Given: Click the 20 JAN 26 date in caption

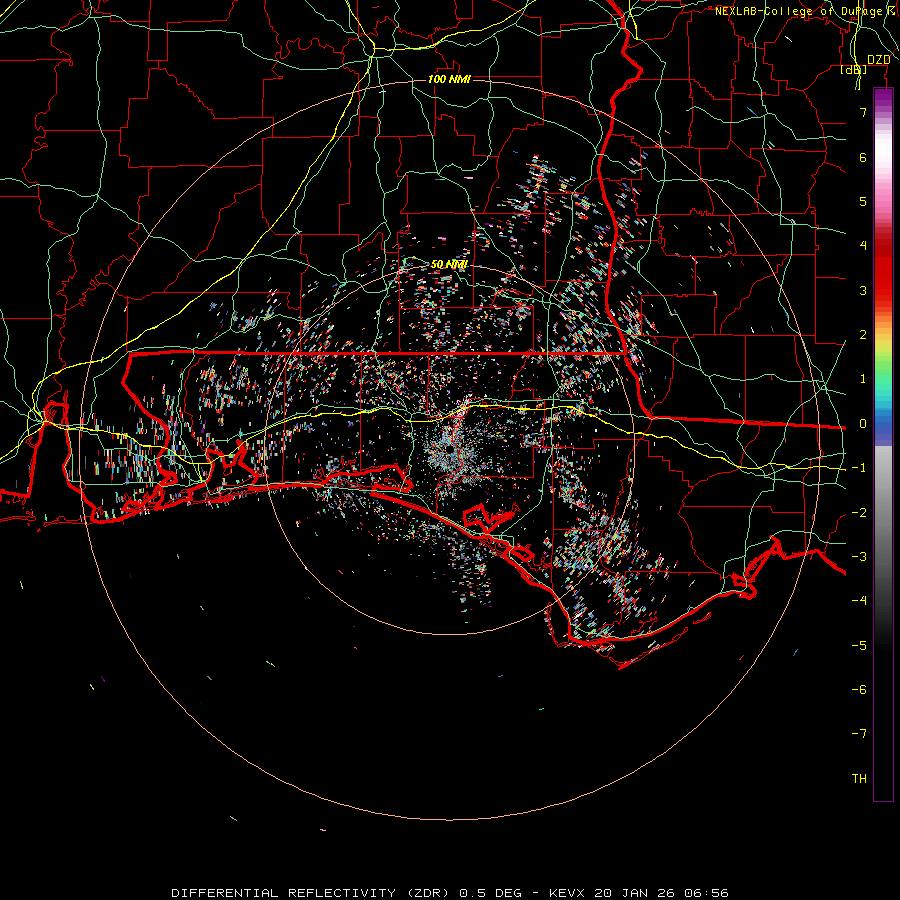Looking at the screenshot, I should pos(634,893).
